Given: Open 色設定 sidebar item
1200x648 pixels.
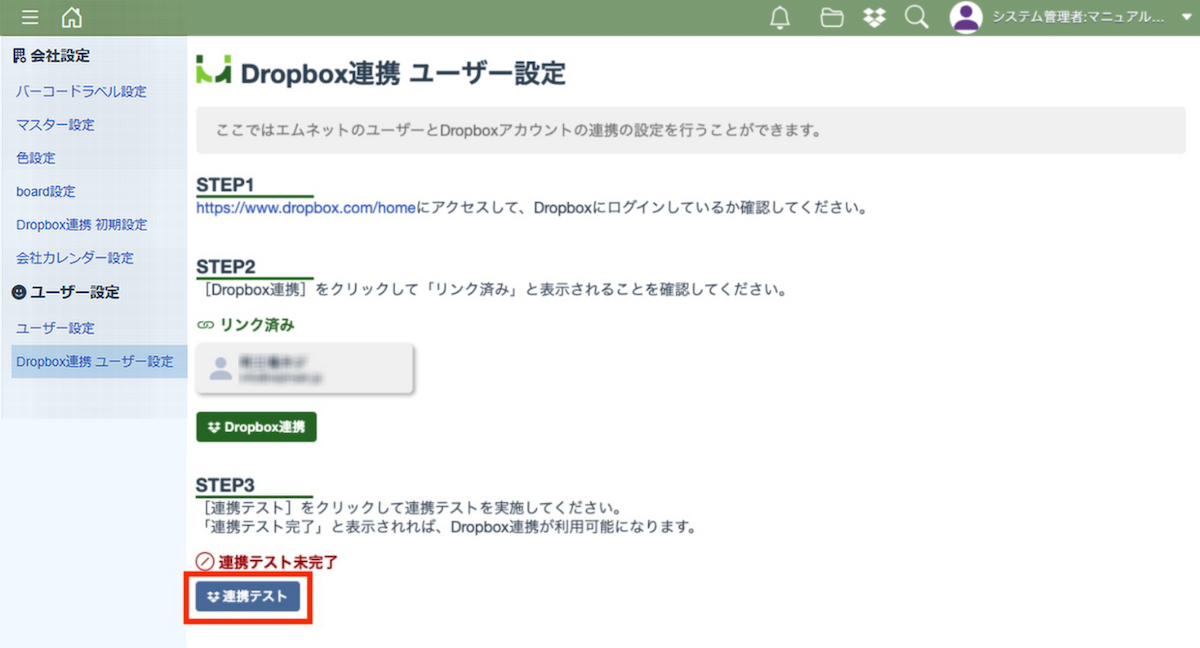Looking at the screenshot, I should [35, 158].
